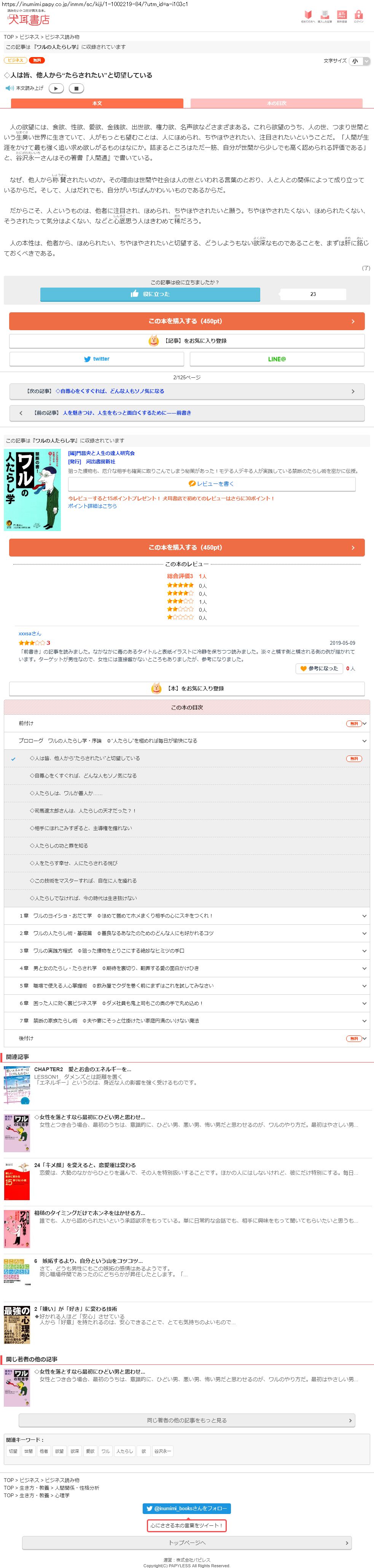The image size is (374, 1568).
Task: Click 心にささる本の言葉をツイート button
Action: (x=186, y=1525)
